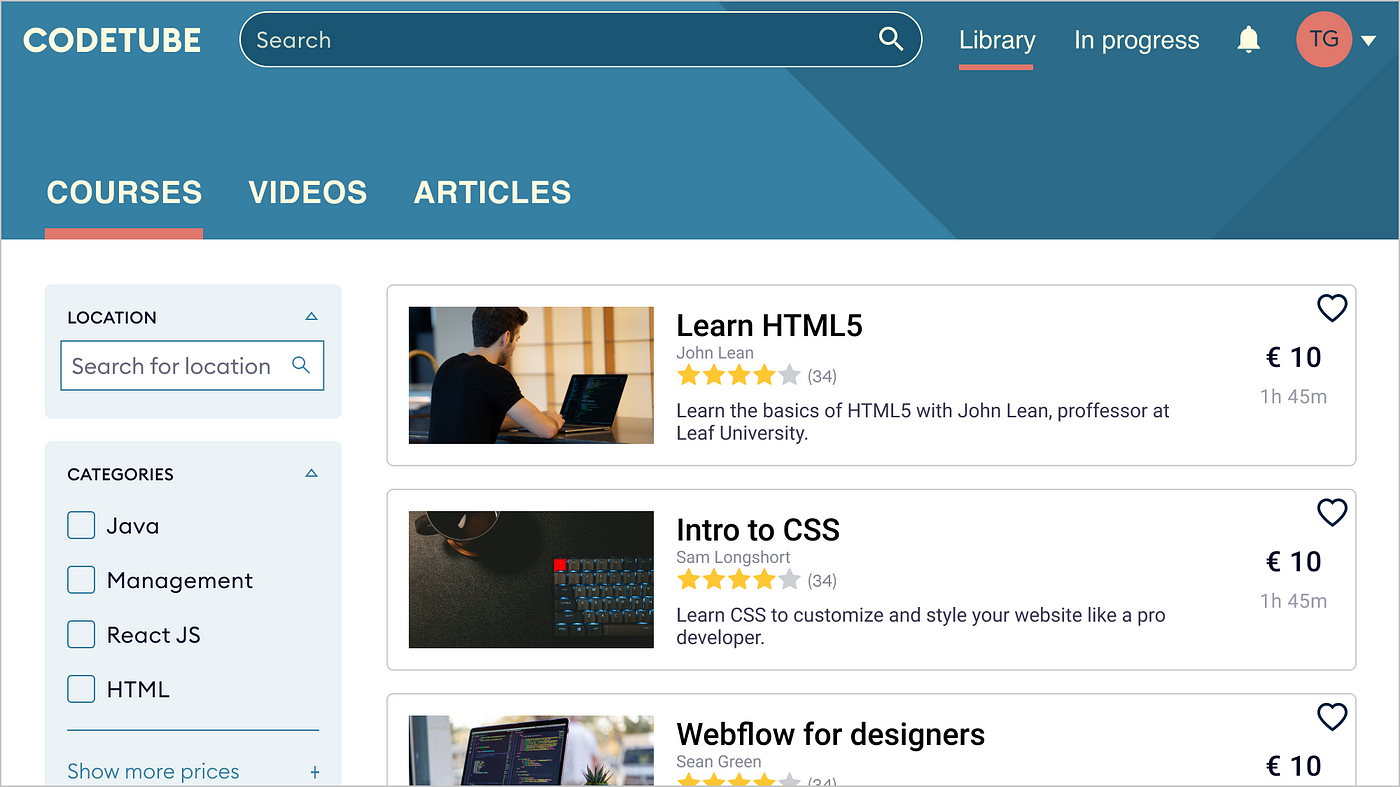Open the Library nav item

point(997,40)
